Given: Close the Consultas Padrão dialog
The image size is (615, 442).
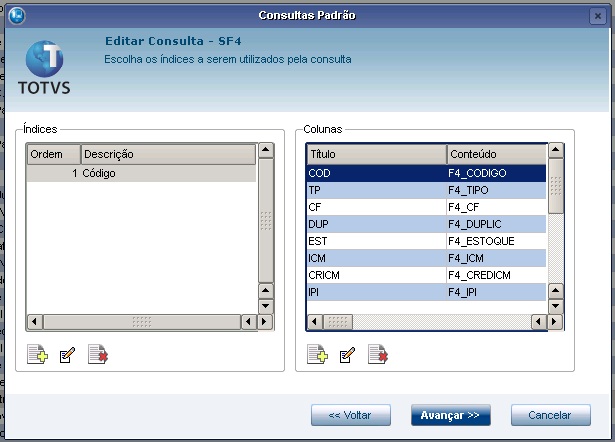Looking at the screenshot, I should [x=598, y=16].
